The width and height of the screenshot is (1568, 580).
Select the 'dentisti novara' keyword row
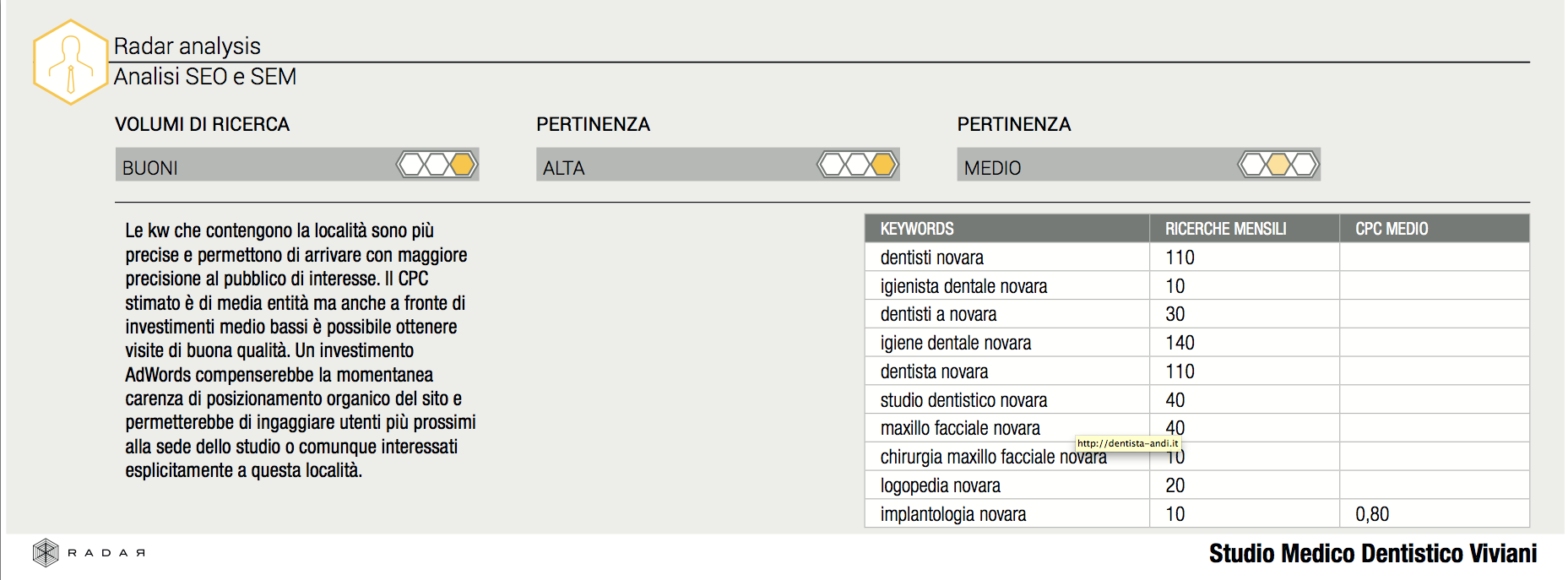click(931, 257)
